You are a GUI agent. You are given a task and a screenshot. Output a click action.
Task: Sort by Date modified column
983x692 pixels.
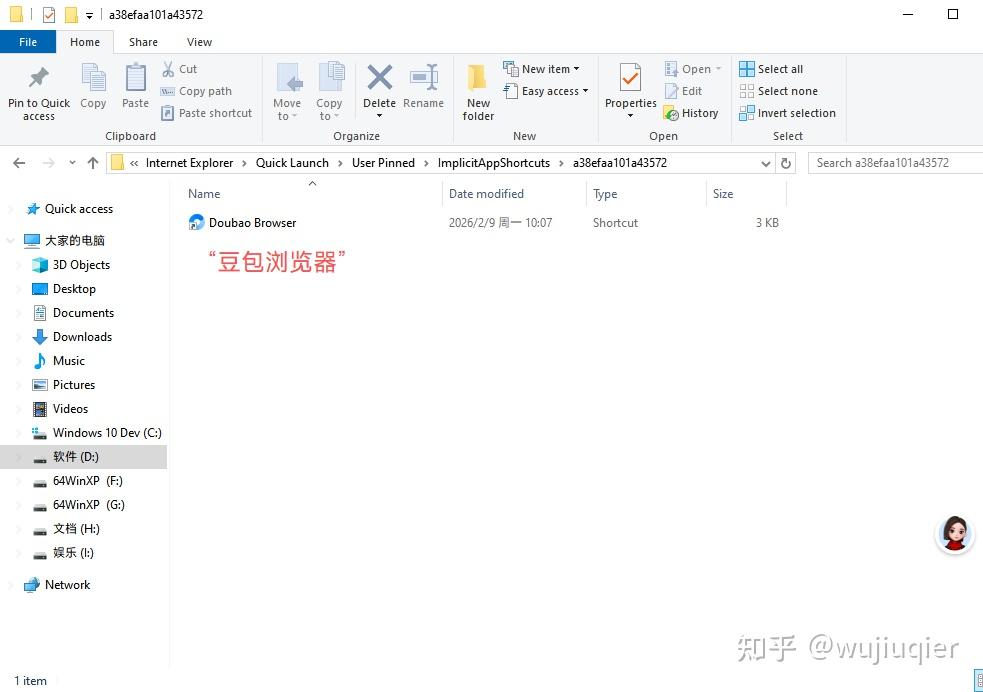click(x=514, y=194)
